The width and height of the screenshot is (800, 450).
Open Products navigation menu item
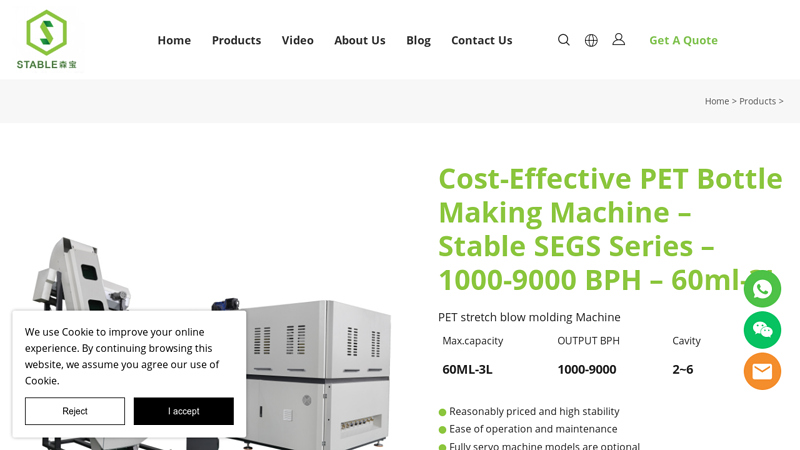236,40
